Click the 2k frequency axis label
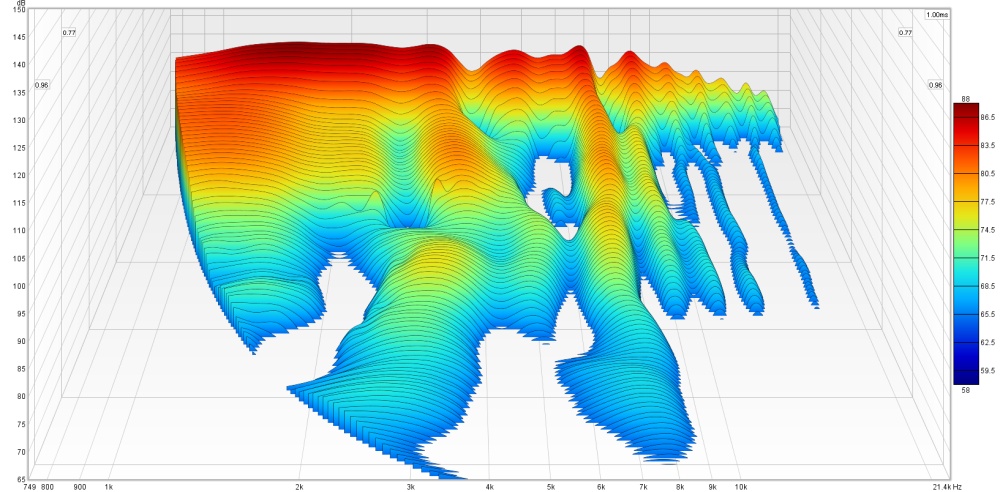The width and height of the screenshot is (1000, 492). [x=298, y=486]
